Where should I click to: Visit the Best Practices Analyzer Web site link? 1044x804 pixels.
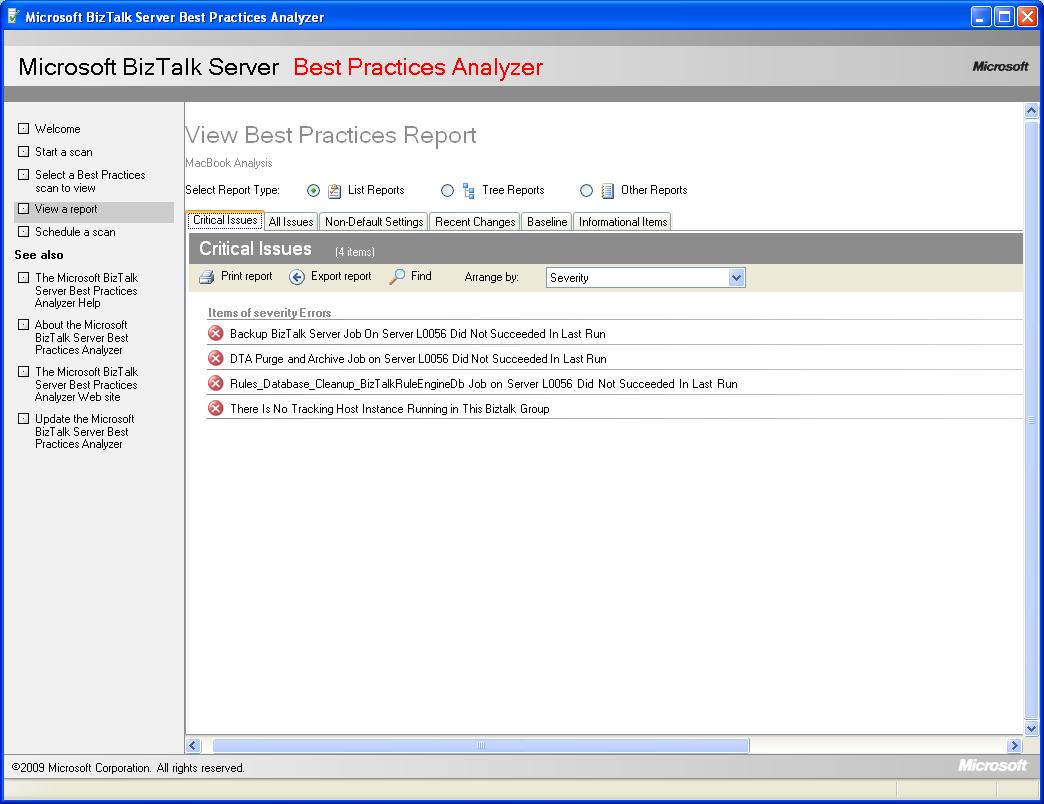(x=86, y=384)
